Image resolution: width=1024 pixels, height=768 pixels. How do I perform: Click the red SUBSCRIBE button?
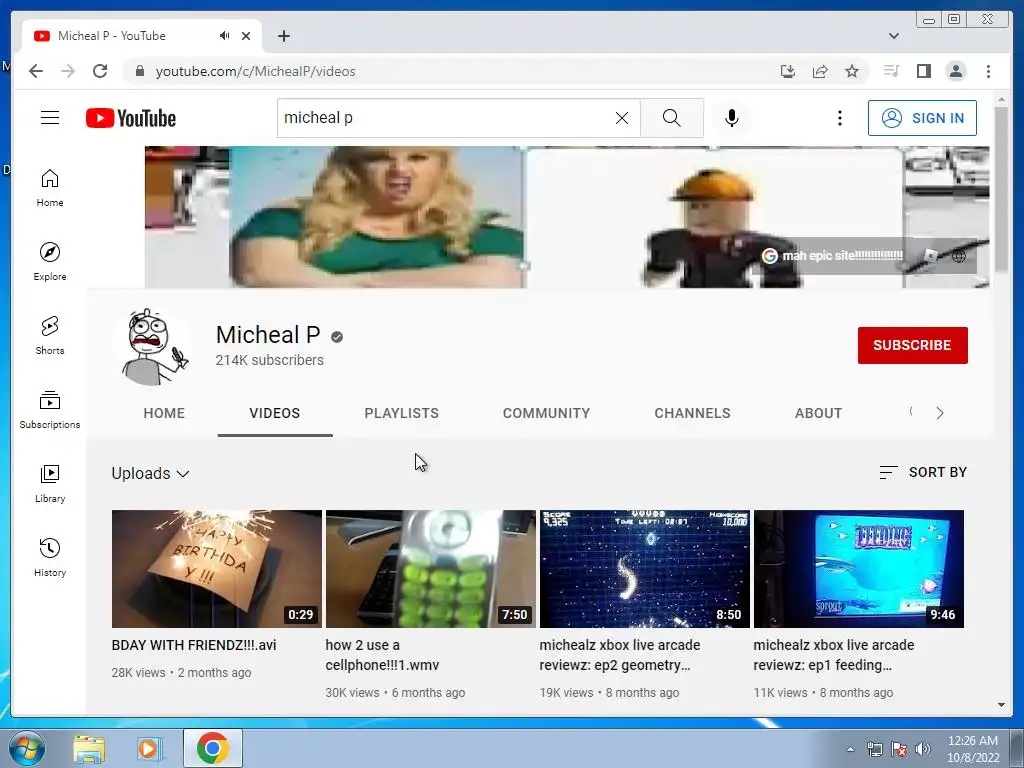[x=912, y=345]
